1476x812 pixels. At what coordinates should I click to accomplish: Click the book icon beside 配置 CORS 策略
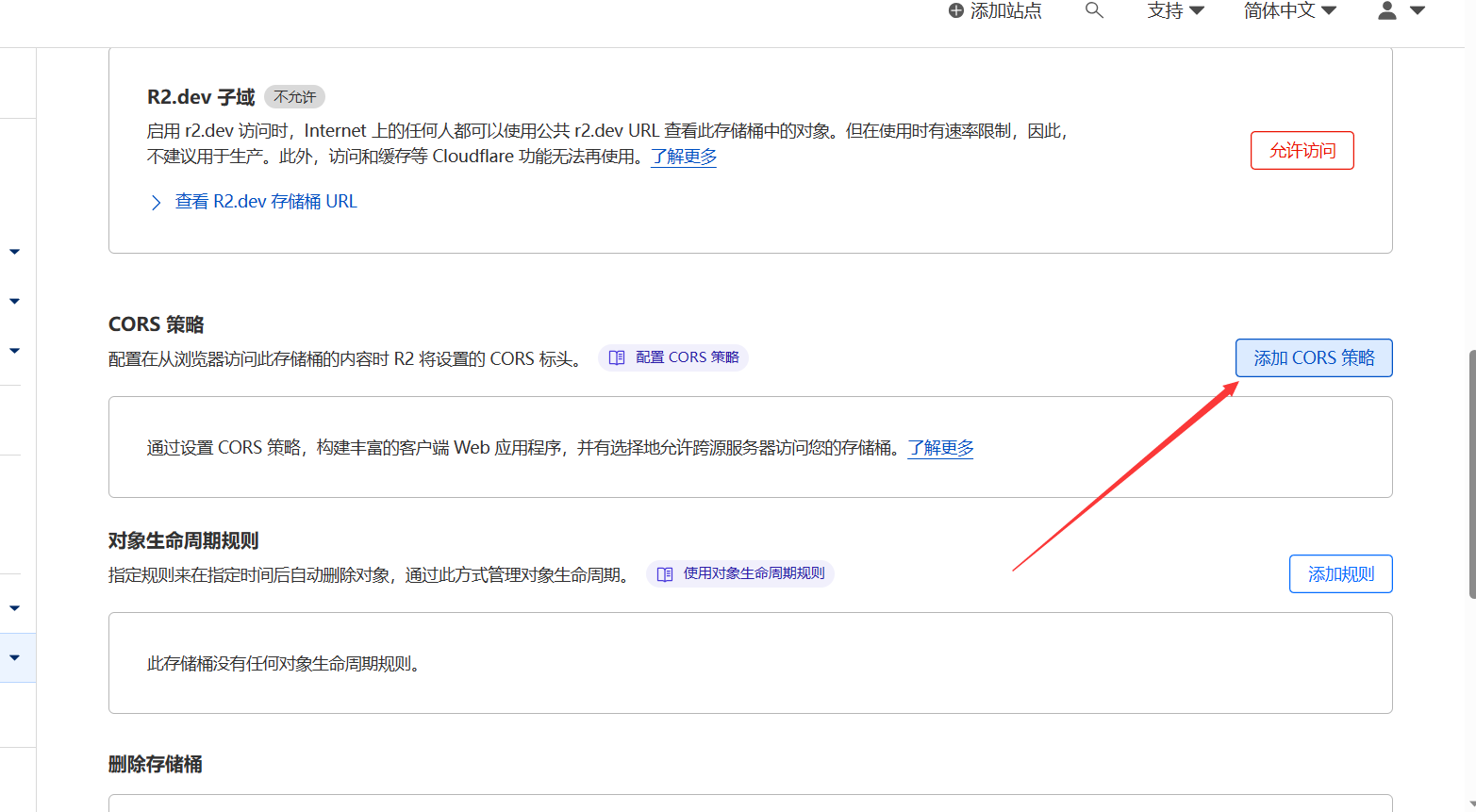click(x=617, y=357)
